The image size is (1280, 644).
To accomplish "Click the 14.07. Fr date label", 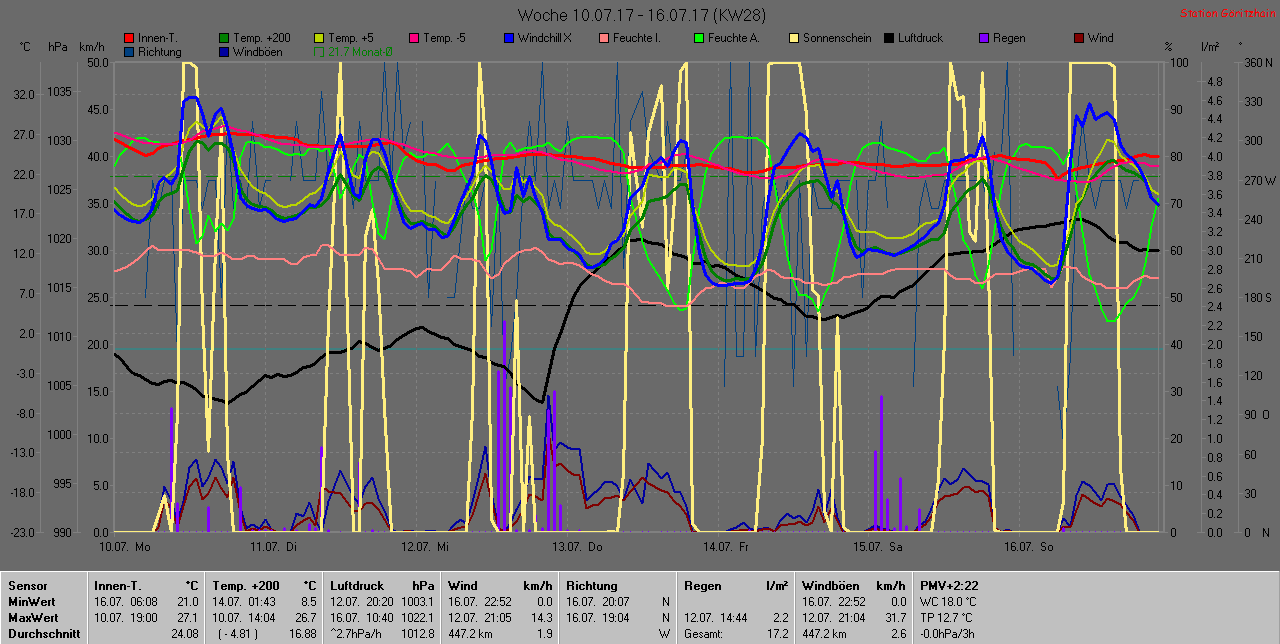I will pyautogui.click(x=726, y=547).
